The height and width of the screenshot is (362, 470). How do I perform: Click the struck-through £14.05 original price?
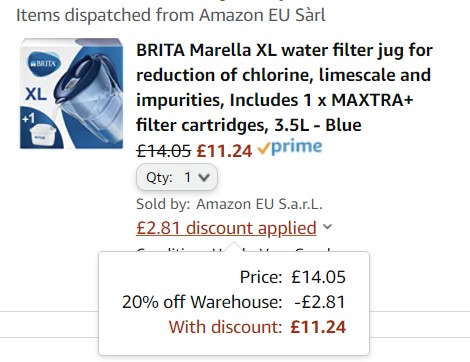point(164,151)
